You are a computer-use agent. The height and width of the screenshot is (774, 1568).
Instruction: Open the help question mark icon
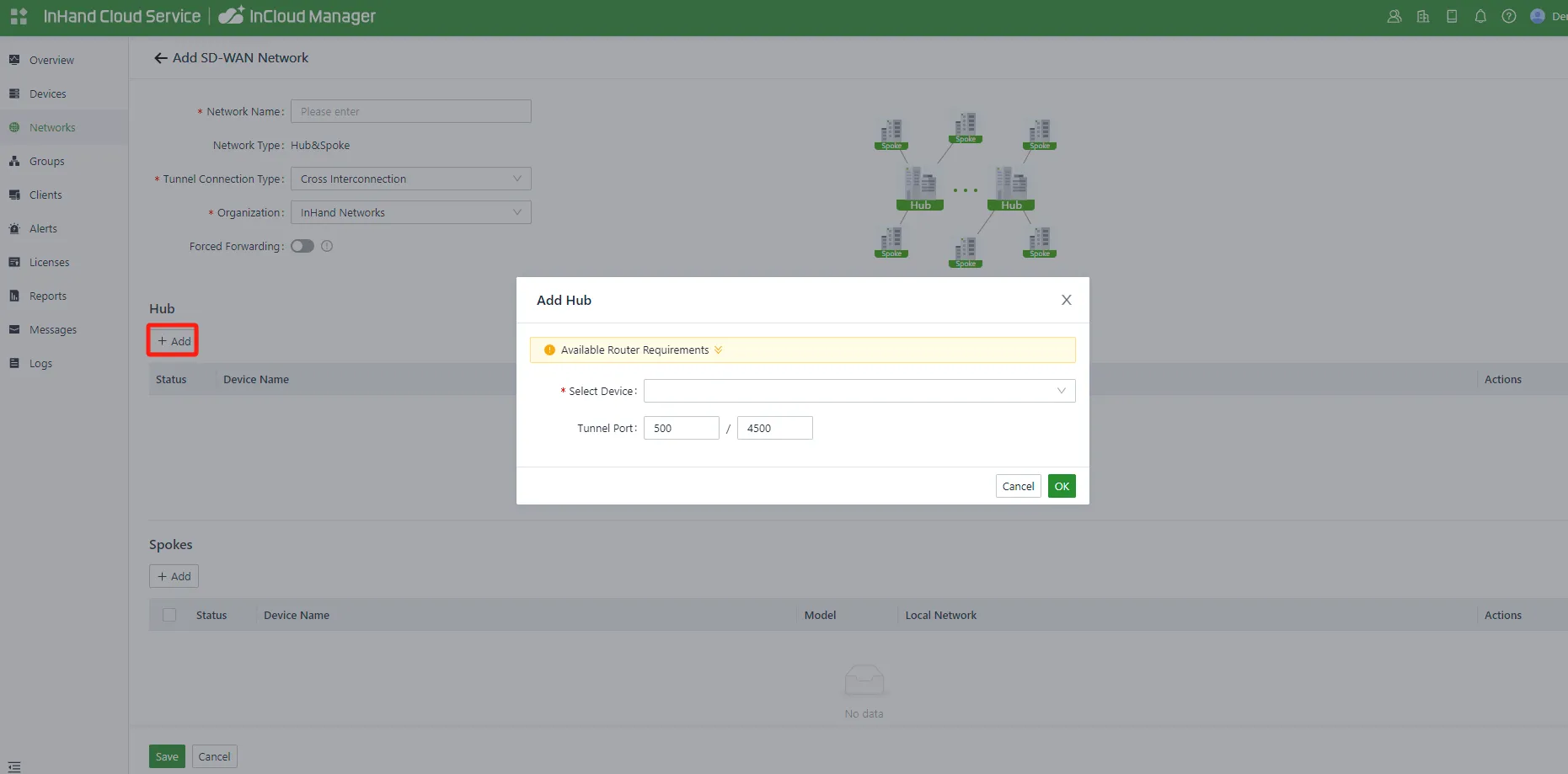1509,16
